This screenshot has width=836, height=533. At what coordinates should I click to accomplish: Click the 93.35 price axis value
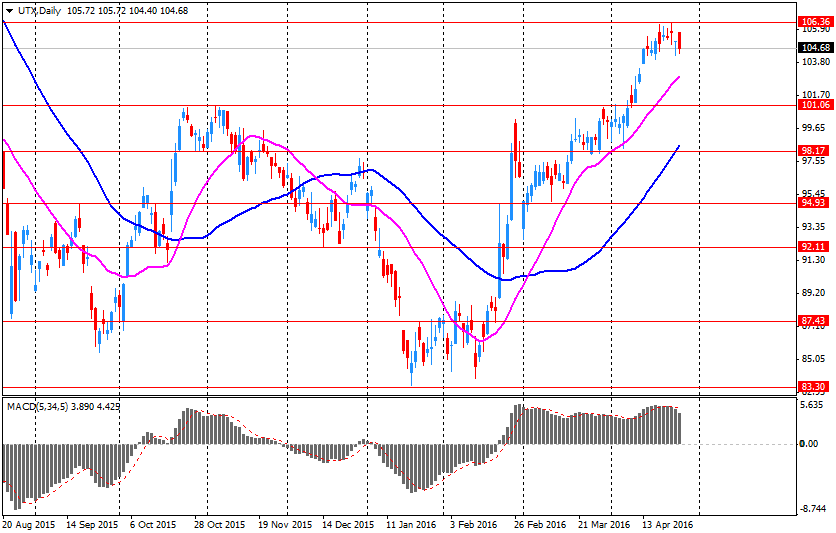click(816, 227)
